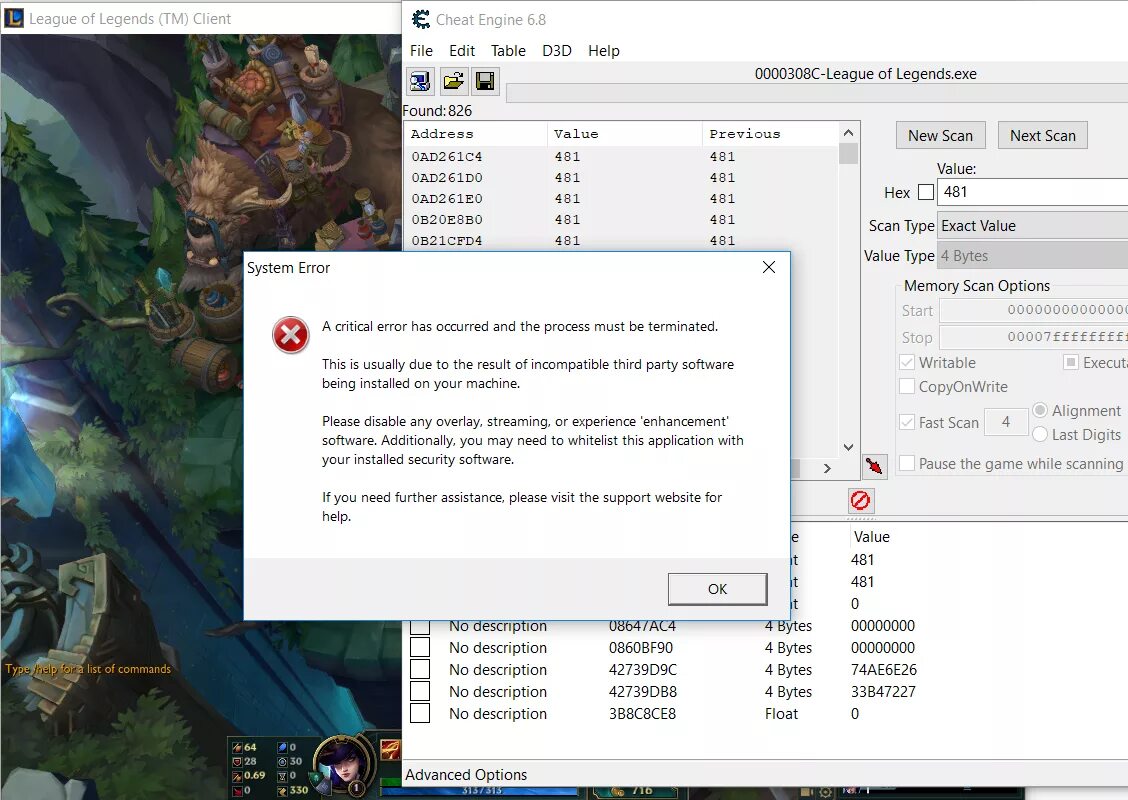Viewport: 1128px width, 800px height.
Task: Click the League of Legends client title icon
Action: pyautogui.click(x=14, y=18)
